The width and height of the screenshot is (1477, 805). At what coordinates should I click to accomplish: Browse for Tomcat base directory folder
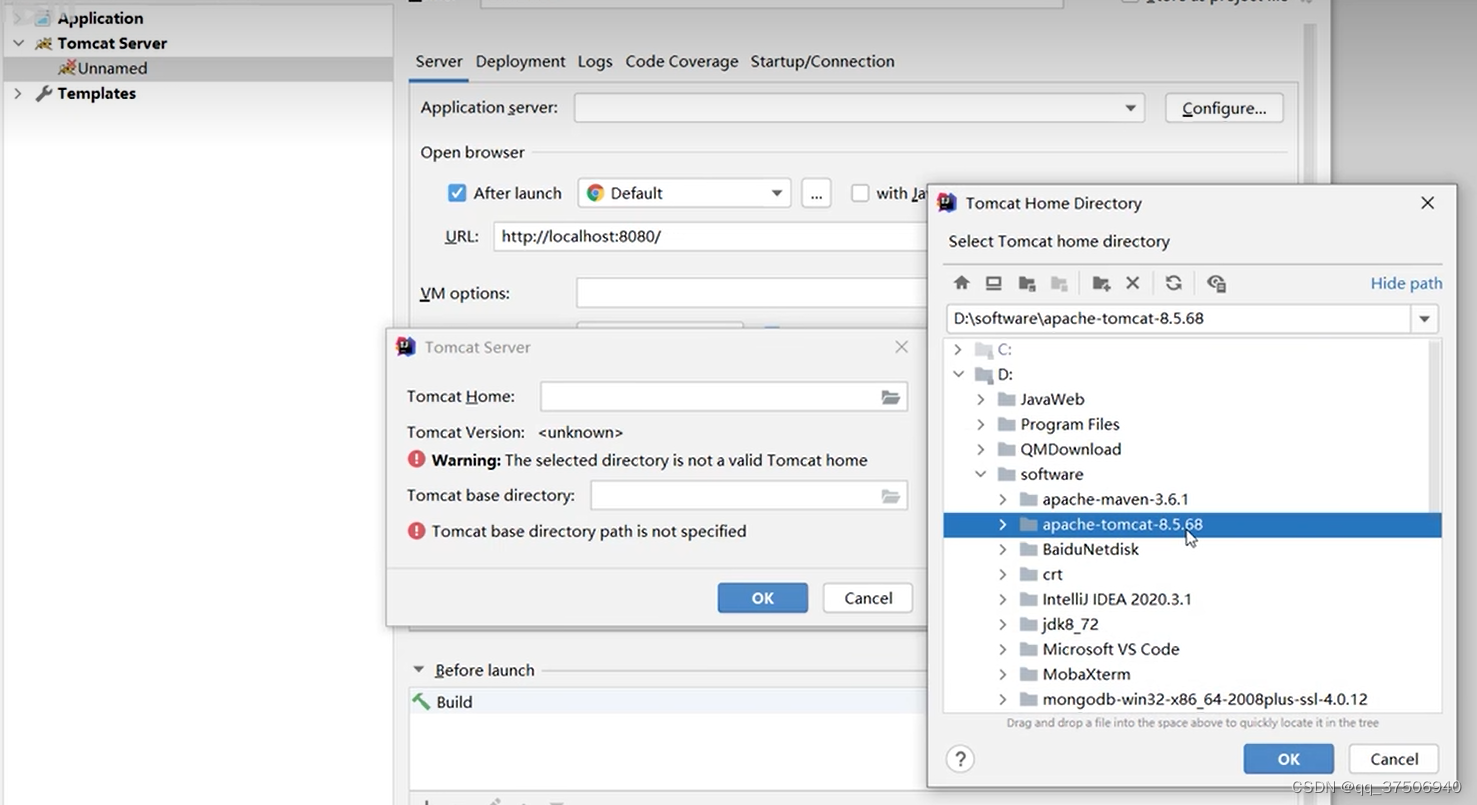pyautogui.click(x=890, y=496)
